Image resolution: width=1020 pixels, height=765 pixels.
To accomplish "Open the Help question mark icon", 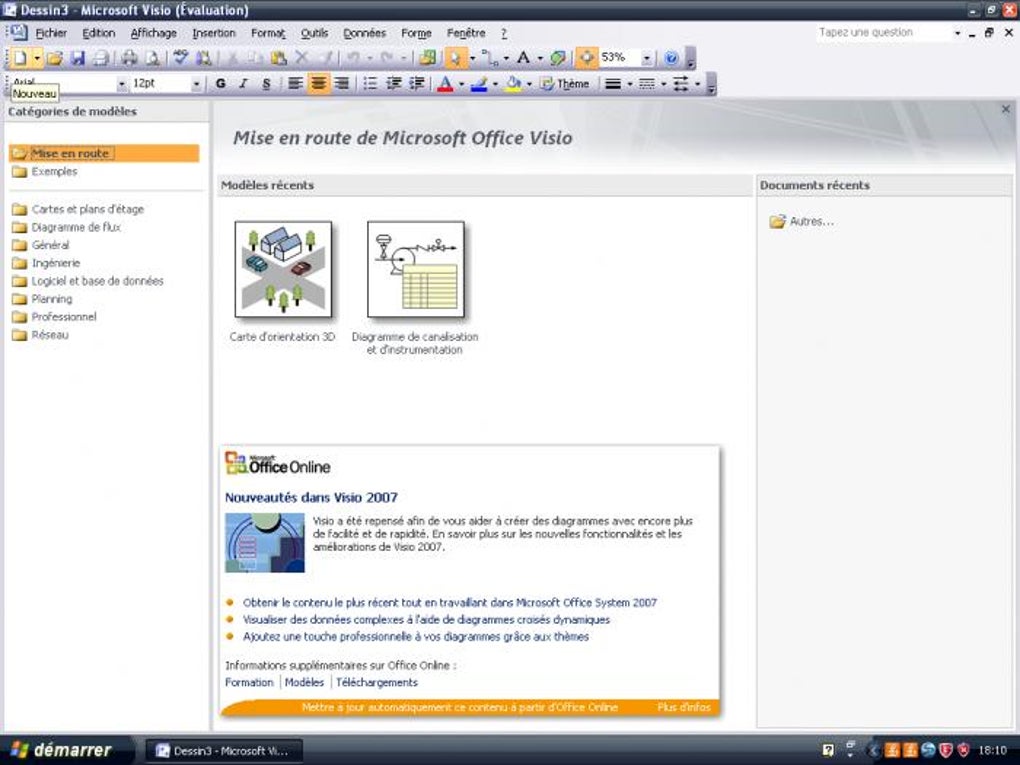I will (671, 58).
